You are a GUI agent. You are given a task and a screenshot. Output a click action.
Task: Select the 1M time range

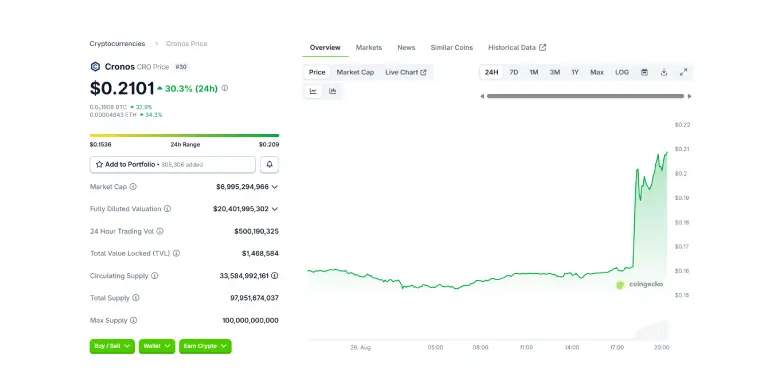click(534, 72)
